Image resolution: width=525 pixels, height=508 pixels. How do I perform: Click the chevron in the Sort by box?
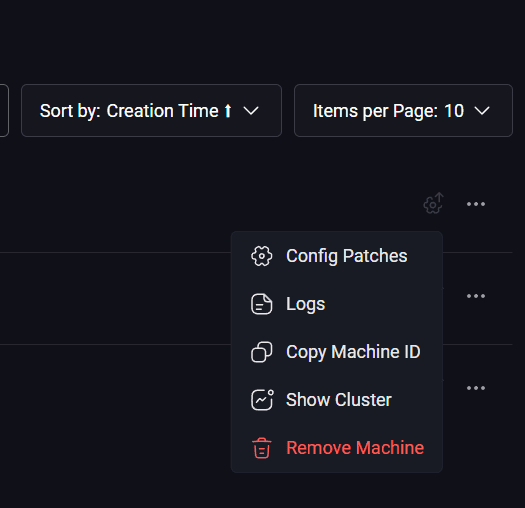pyautogui.click(x=251, y=111)
